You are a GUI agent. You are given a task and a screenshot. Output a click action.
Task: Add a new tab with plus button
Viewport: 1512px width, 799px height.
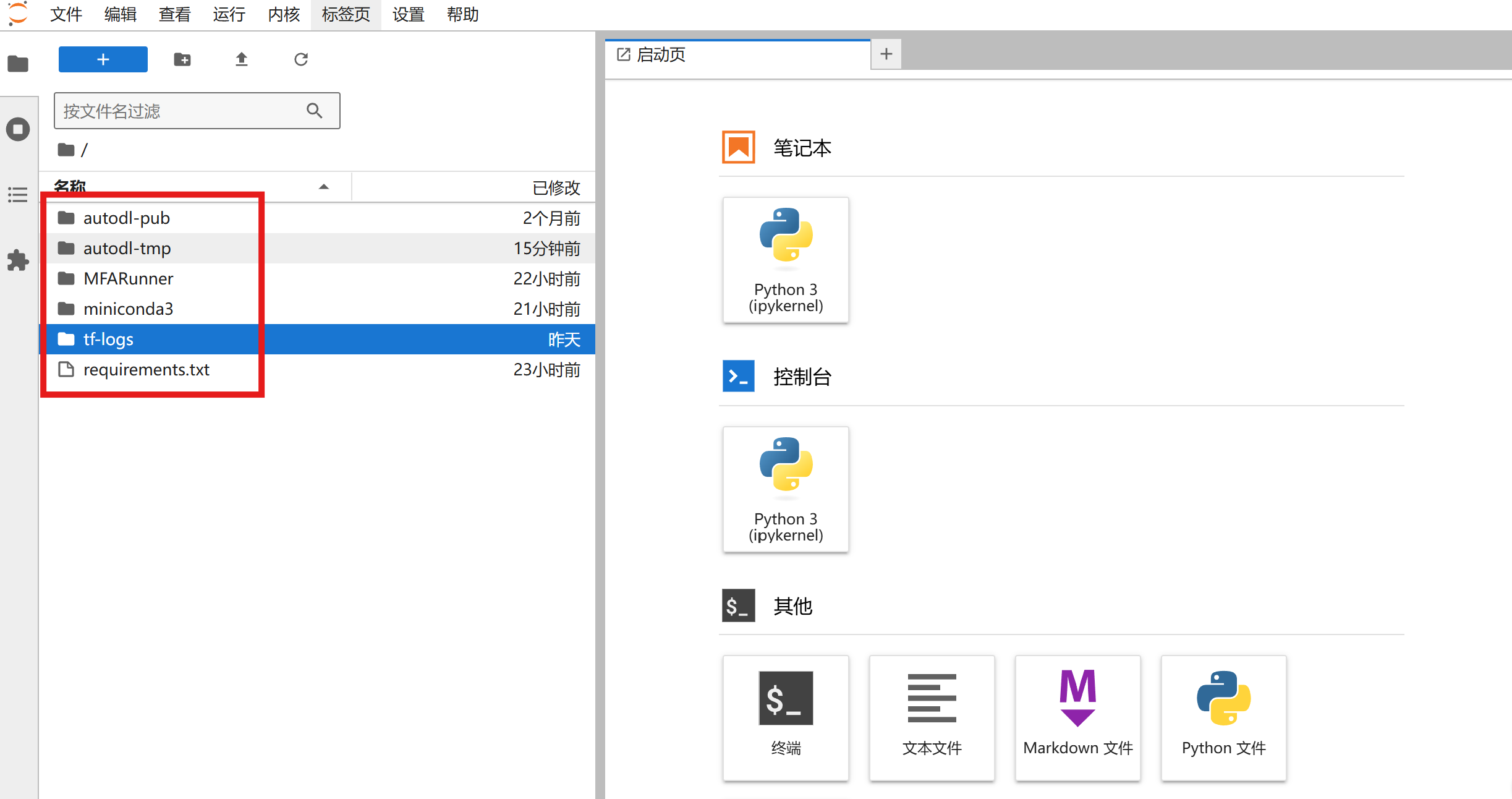[886, 54]
